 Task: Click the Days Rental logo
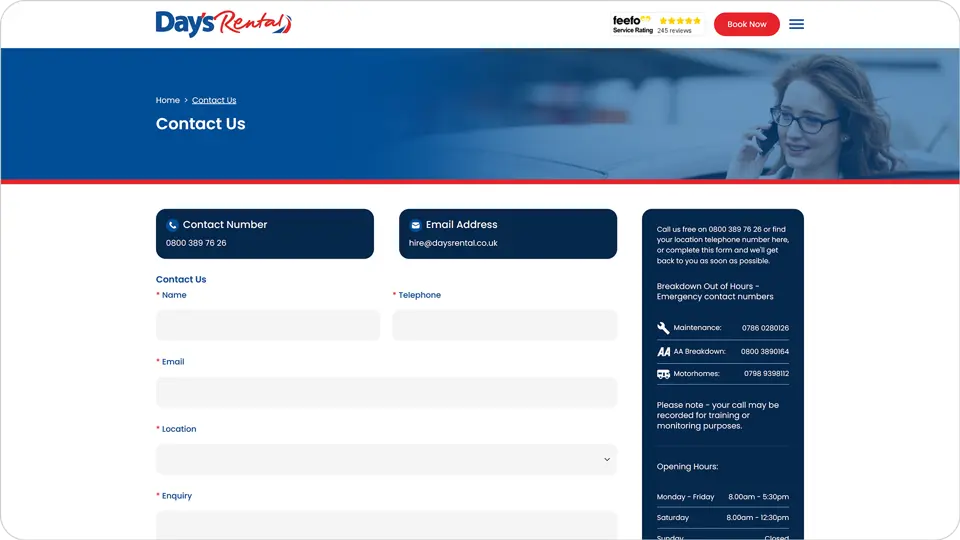[x=223, y=24]
